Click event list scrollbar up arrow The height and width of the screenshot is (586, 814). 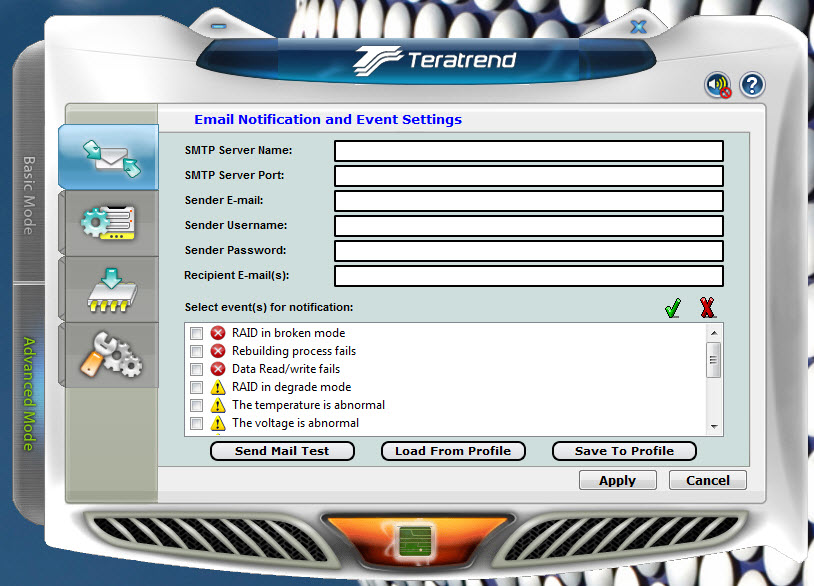(x=714, y=333)
